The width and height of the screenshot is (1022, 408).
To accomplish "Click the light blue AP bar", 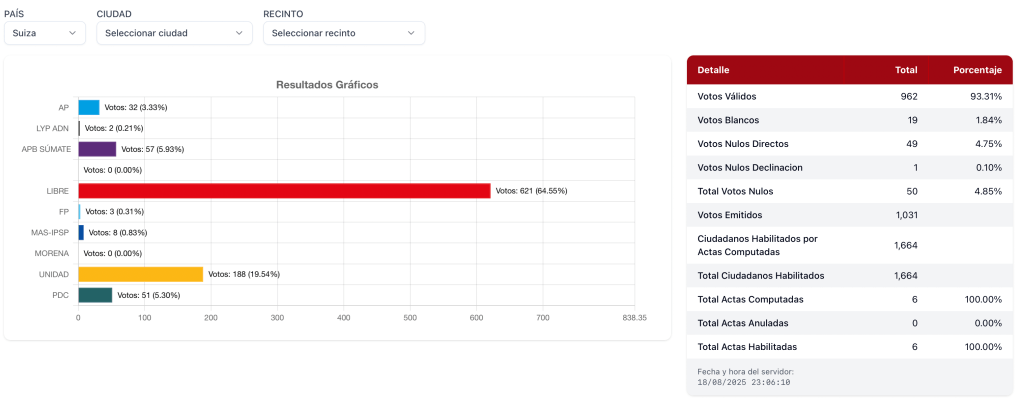I will [89, 107].
